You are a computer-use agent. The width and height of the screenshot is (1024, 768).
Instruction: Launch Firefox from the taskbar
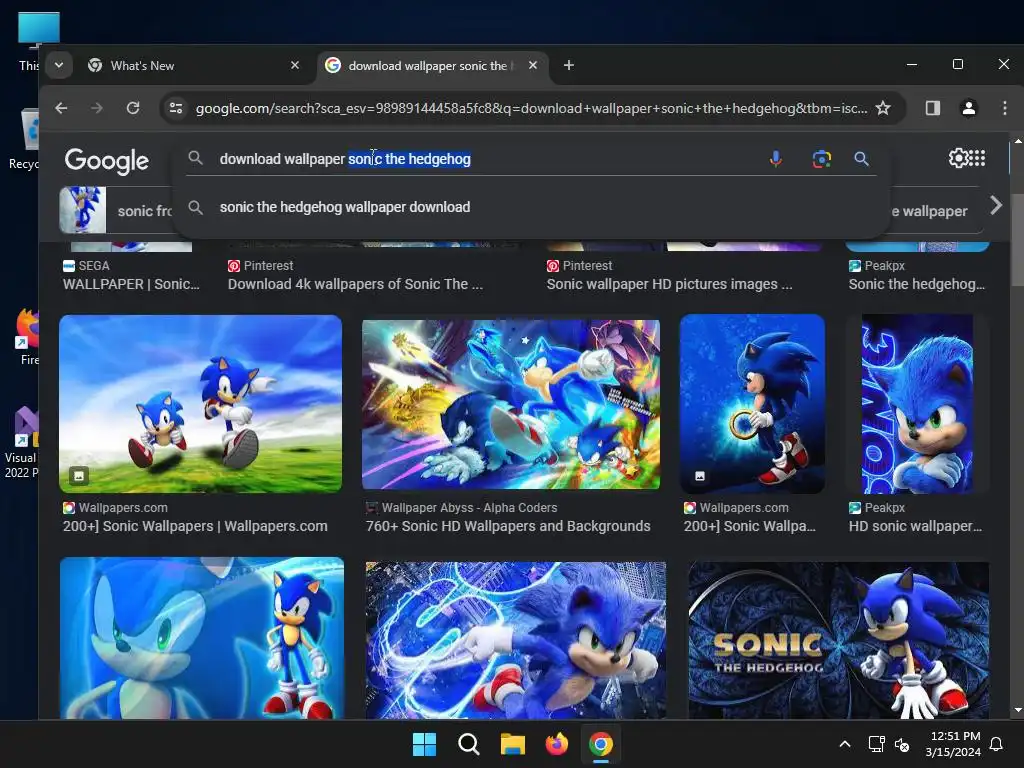[x=556, y=744]
